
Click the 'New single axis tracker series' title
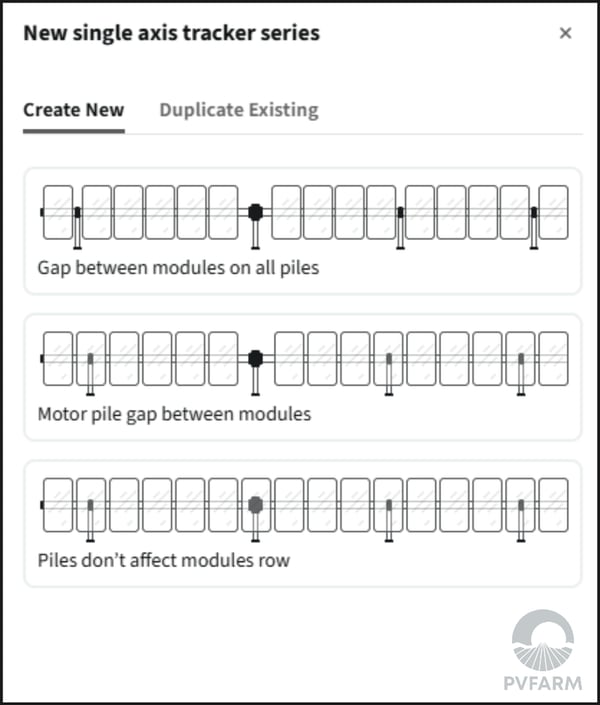[171, 33]
